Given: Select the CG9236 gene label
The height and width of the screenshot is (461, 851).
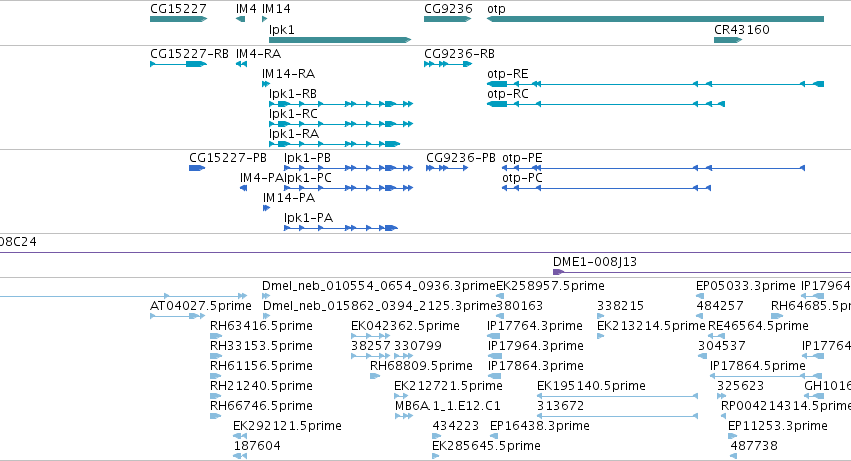Looking at the screenshot, I should (448, 9).
